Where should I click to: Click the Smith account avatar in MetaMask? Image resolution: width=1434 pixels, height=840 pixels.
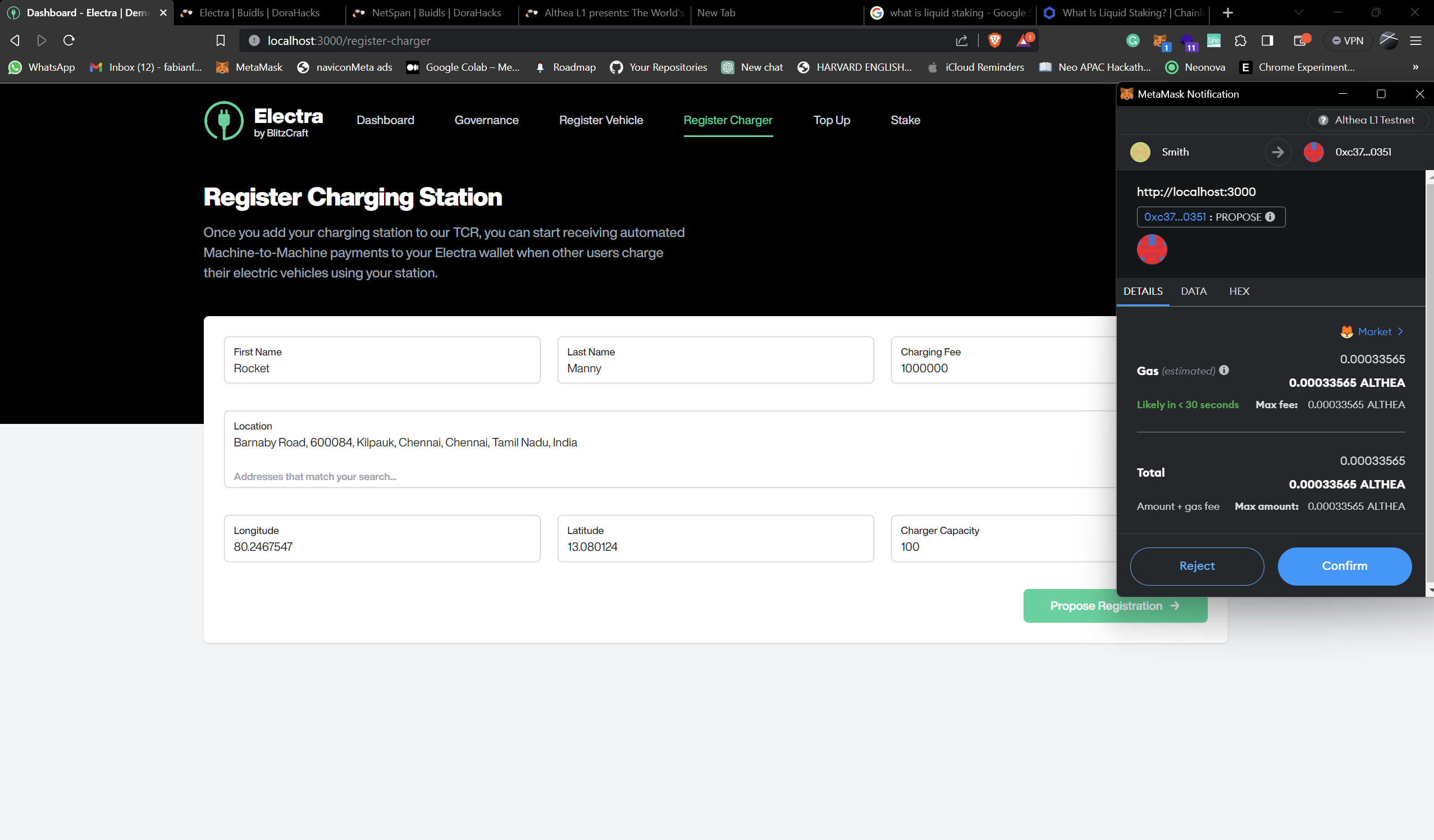(1140, 152)
